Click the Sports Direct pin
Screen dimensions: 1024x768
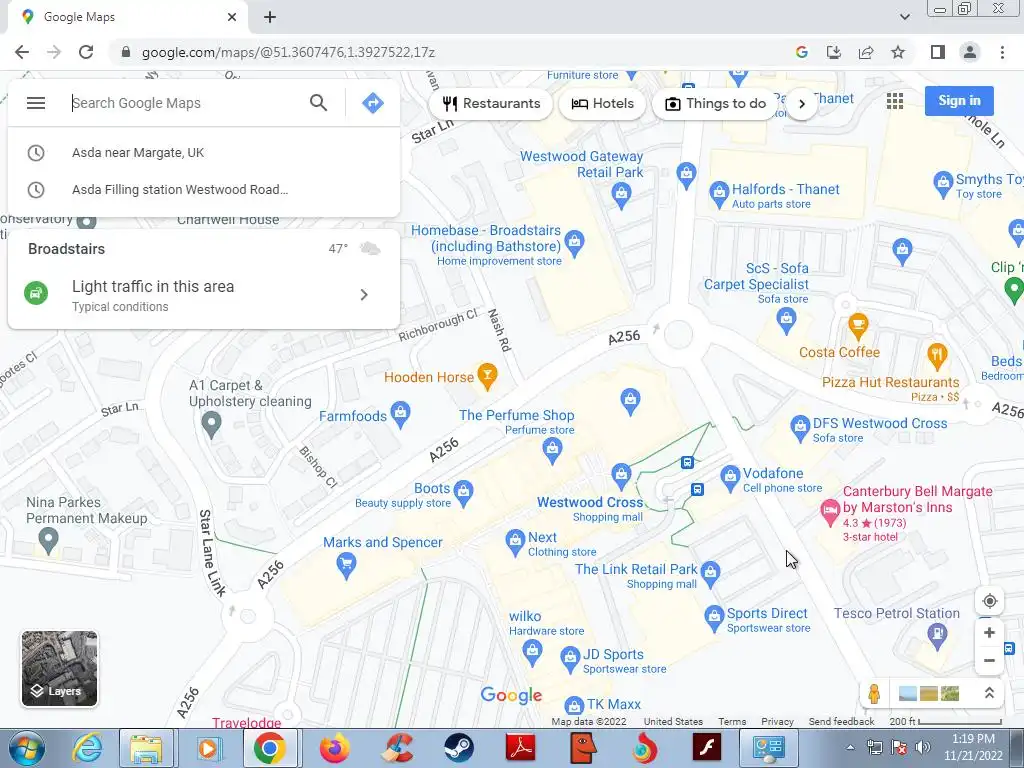(x=714, y=618)
